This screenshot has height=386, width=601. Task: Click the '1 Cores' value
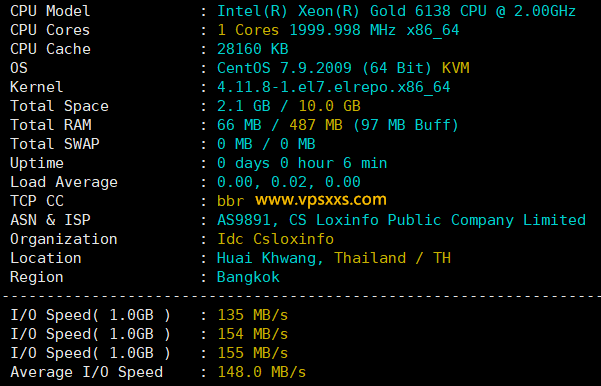[248, 30]
